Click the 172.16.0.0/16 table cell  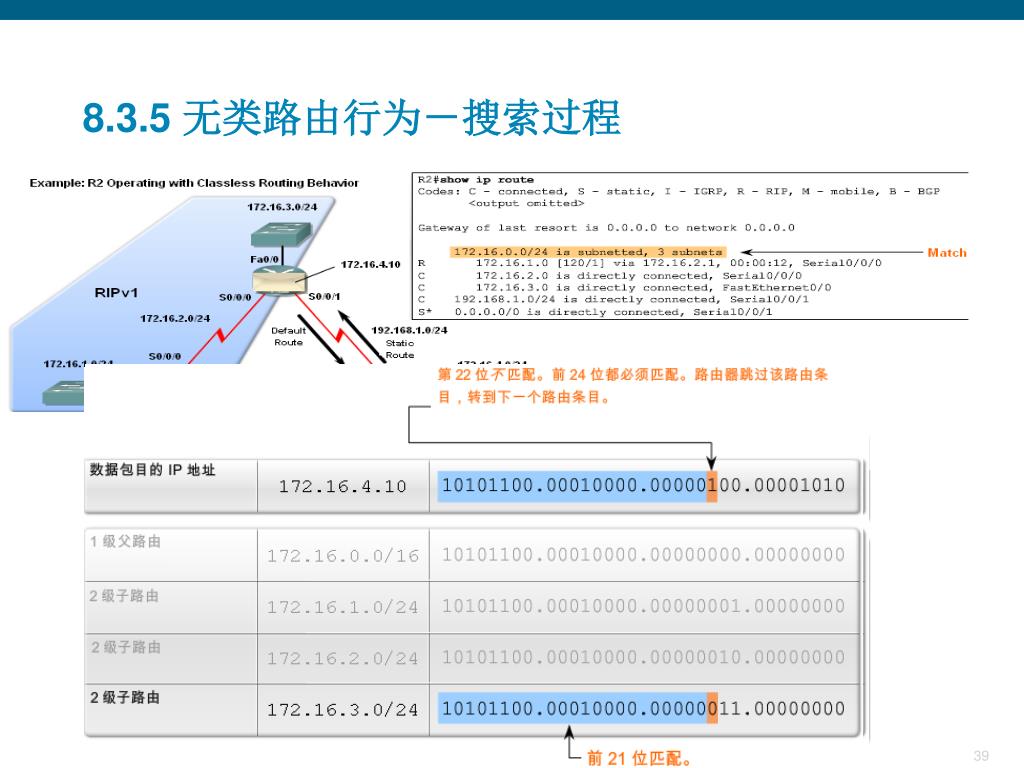343,556
